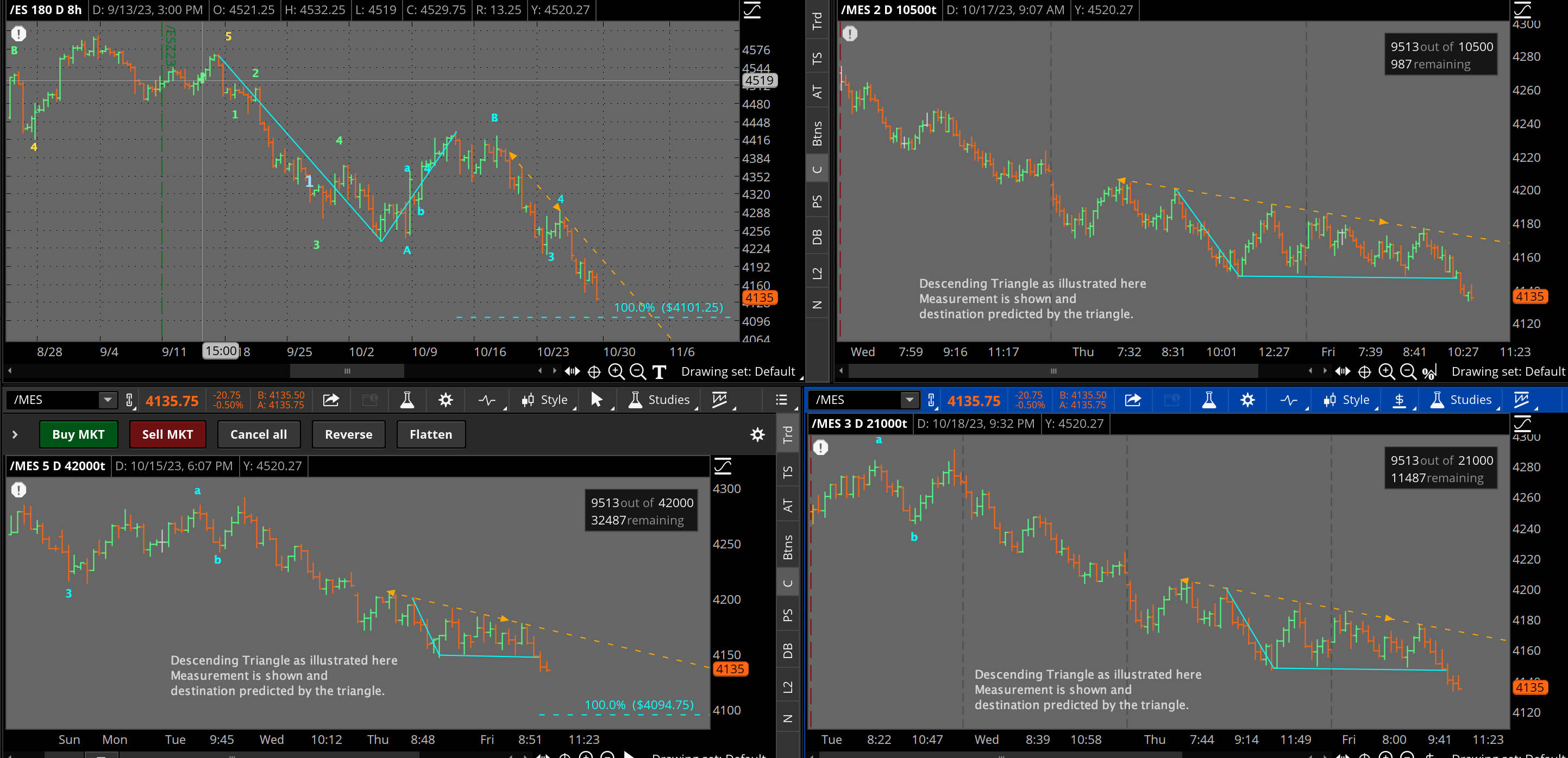Select the Fibonacci percent tool below /MES 2 D chart
The width and height of the screenshot is (1568, 758).
pos(1430,371)
